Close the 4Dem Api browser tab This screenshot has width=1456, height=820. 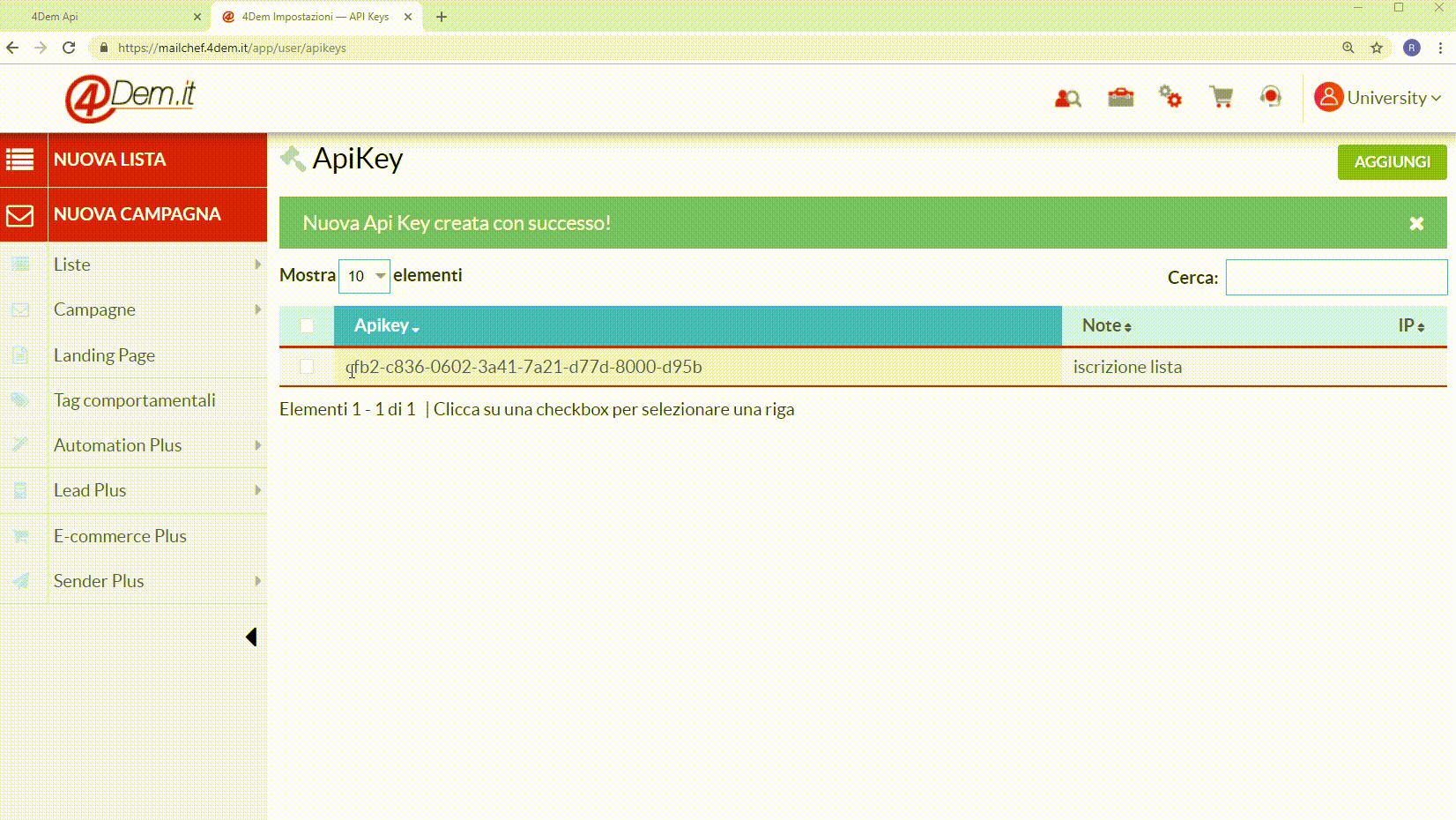point(197,17)
